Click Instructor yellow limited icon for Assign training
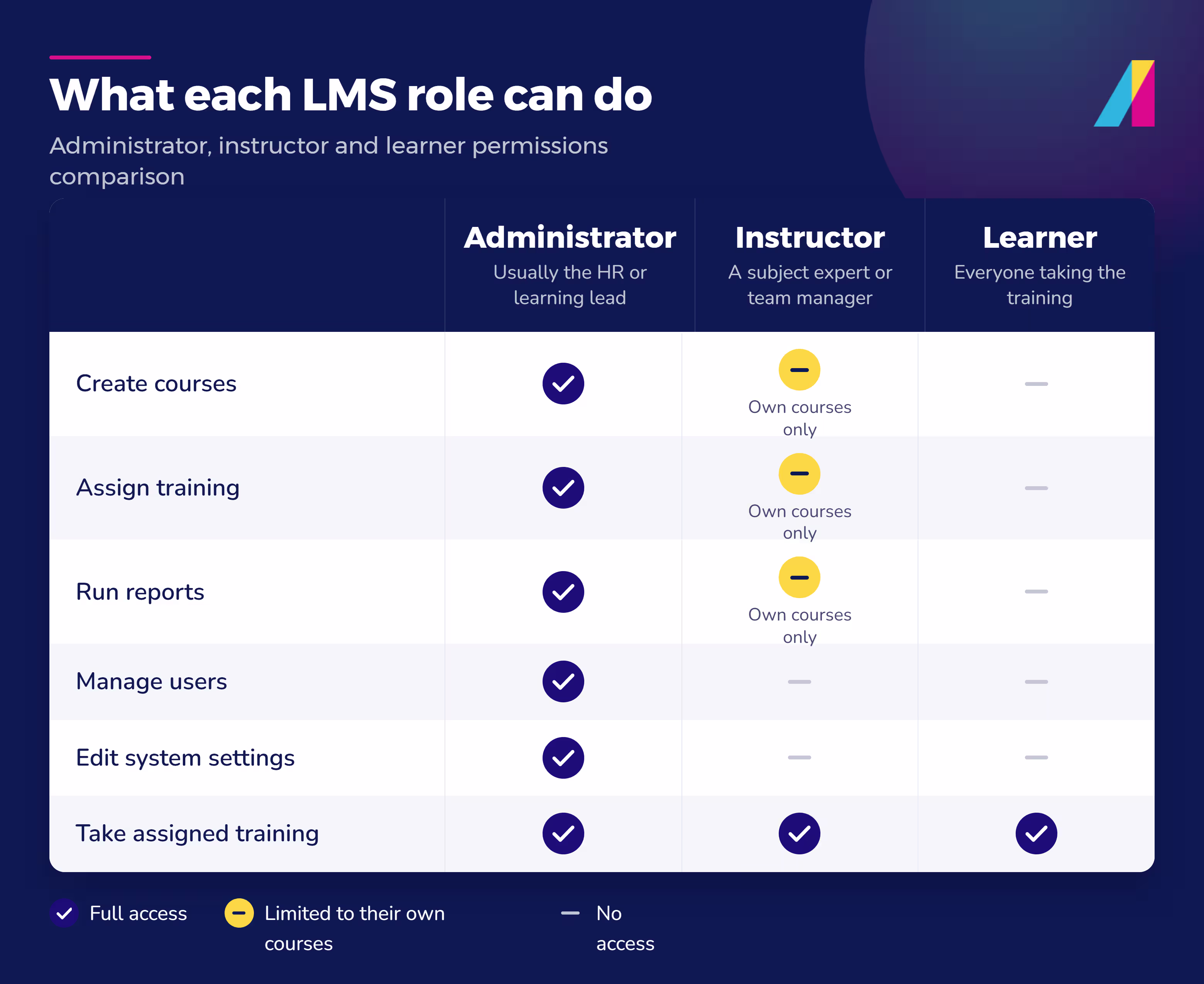This screenshot has width=1204, height=984. click(x=799, y=473)
